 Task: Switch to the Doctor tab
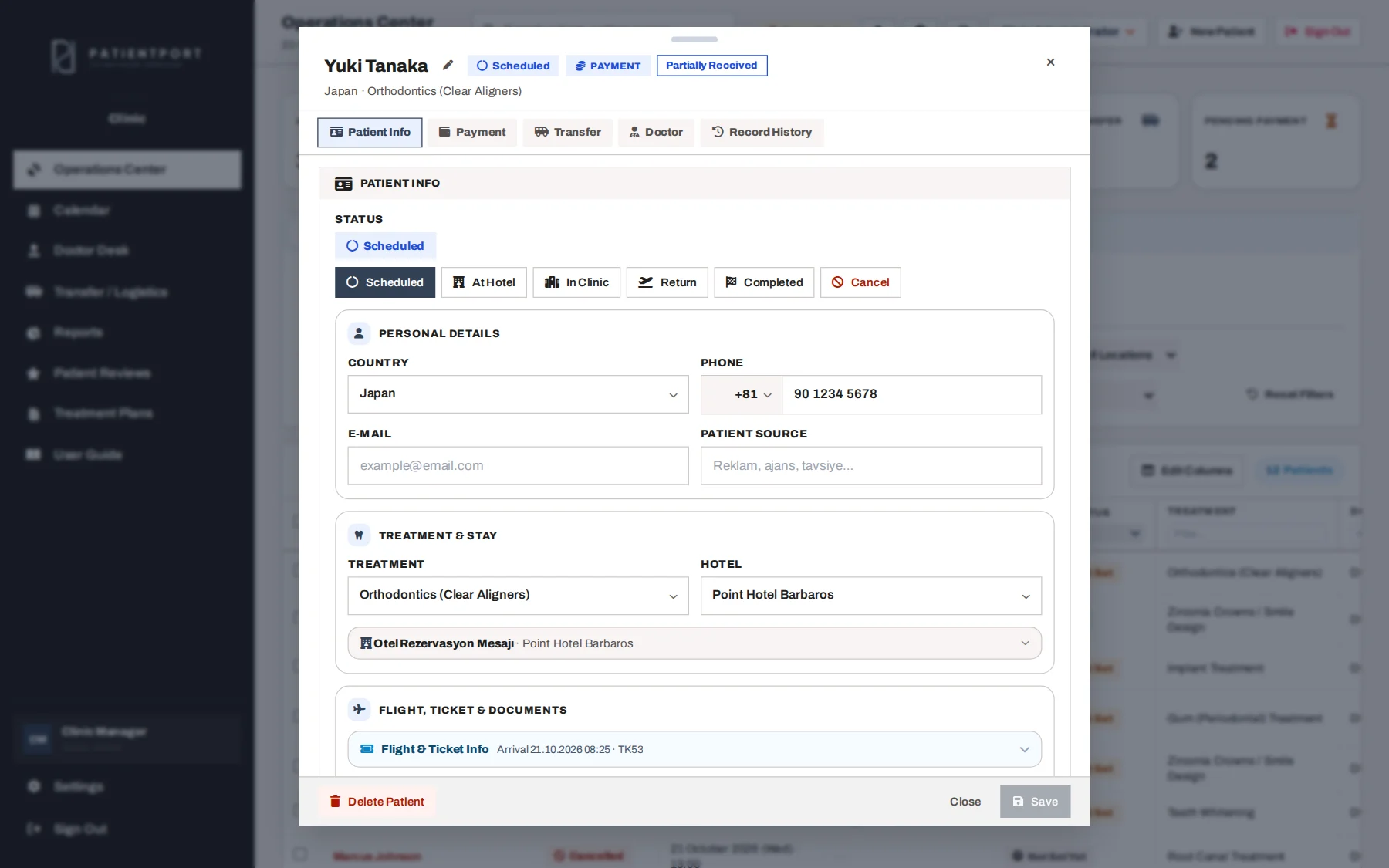[x=656, y=132]
